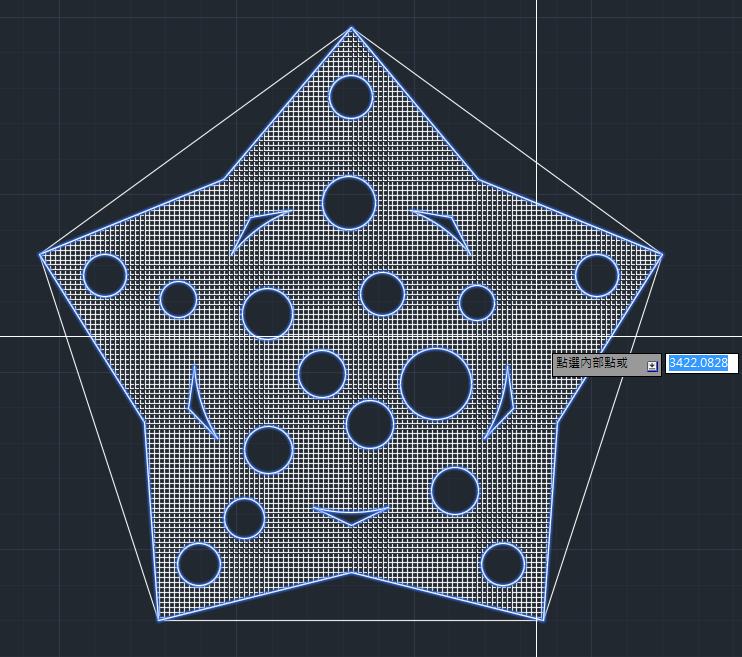Viewport: 742px width, 657px height.
Task: Pick inside the topmost circle near star apex
Action: point(351,97)
